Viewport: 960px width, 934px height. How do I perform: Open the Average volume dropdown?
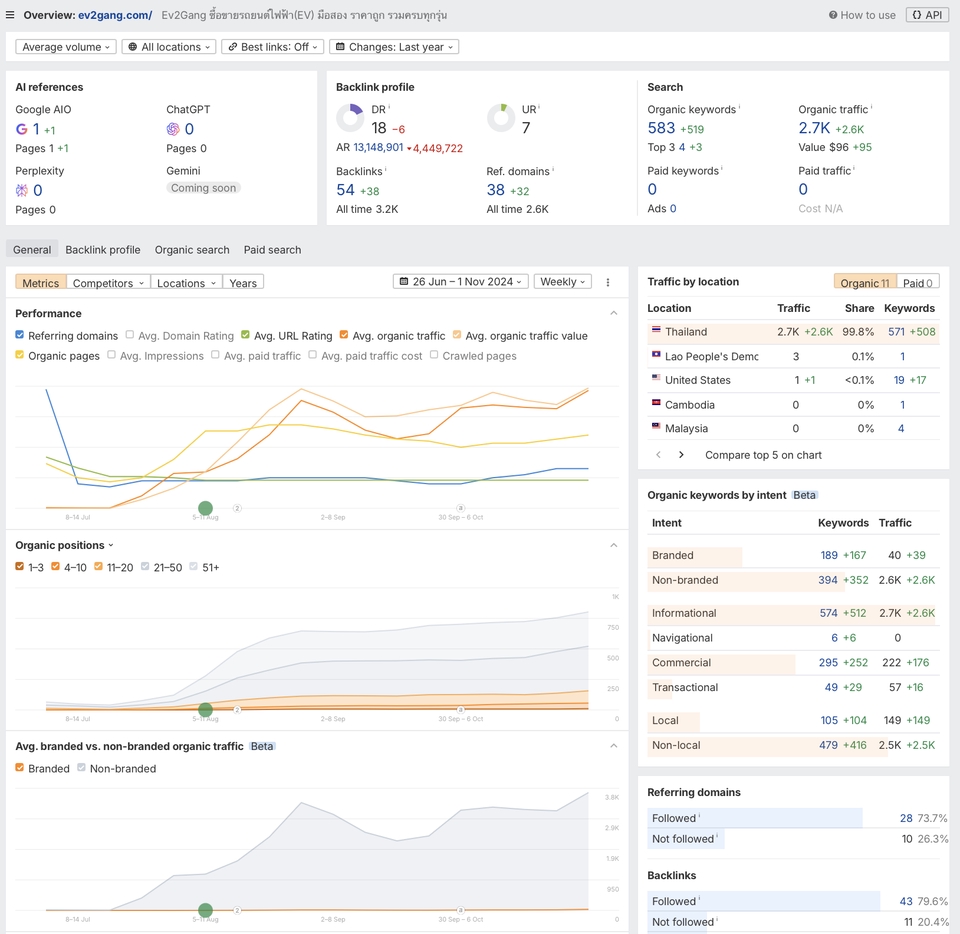[x=65, y=46]
